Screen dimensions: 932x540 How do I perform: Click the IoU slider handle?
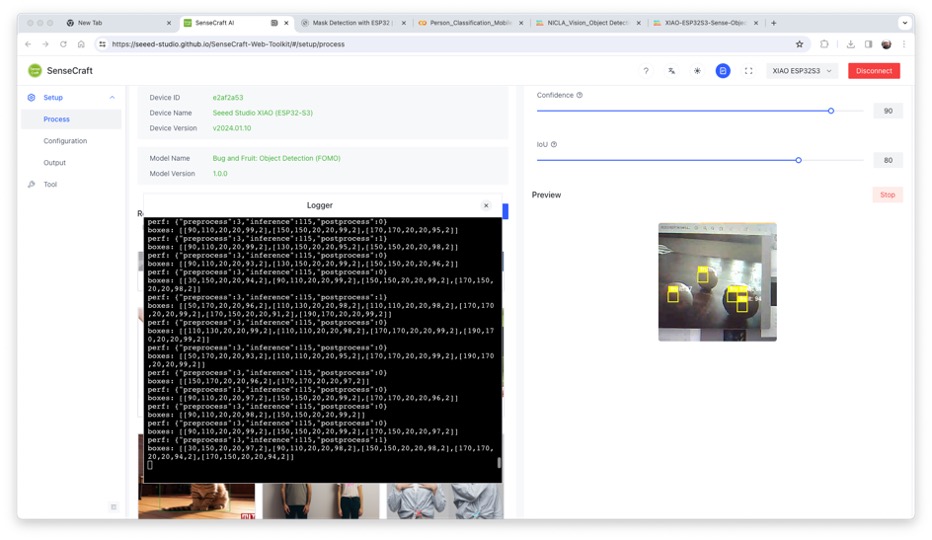[x=798, y=160]
